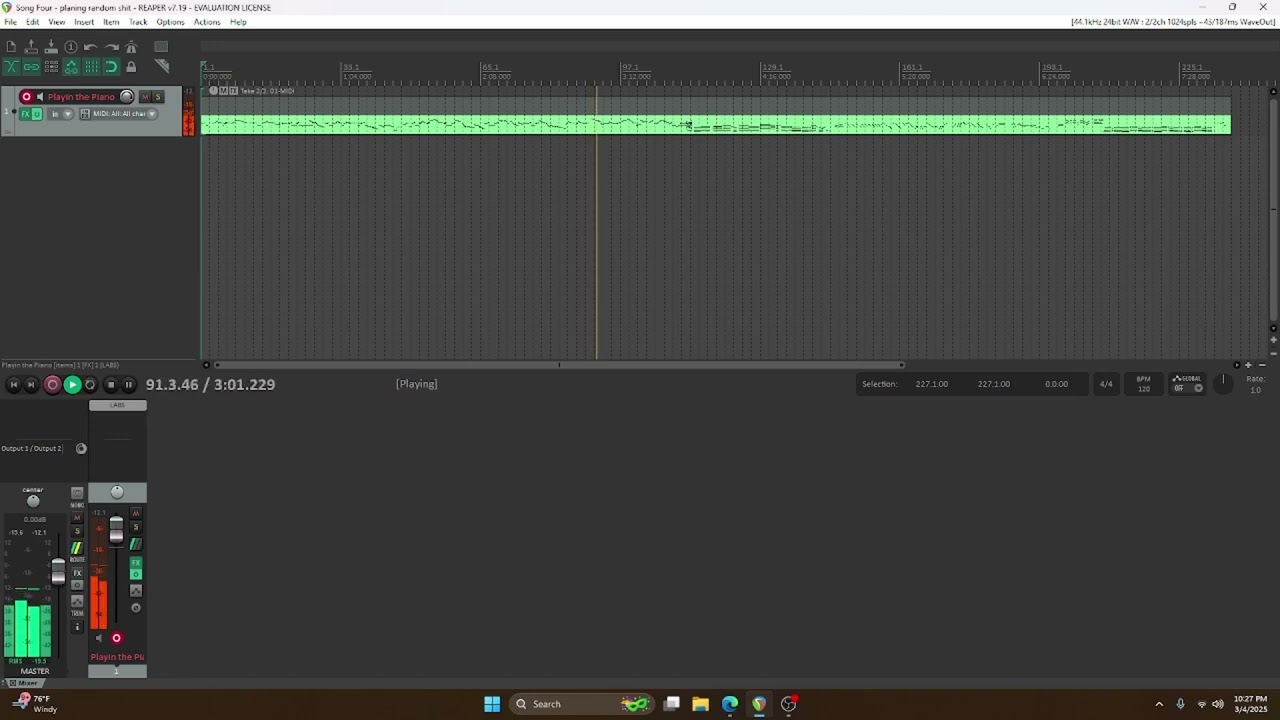Open the Insert menu
The width and height of the screenshot is (1280, 720).
point(84,22)
